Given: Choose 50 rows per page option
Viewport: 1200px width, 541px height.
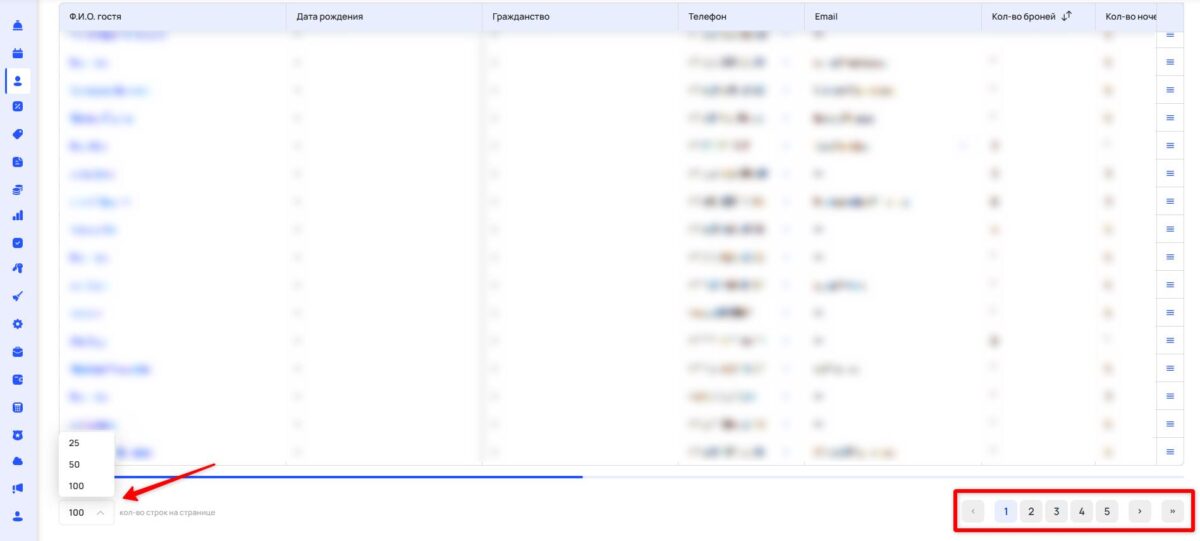Looking at the screenshot, I should click(x=75, y=465).
